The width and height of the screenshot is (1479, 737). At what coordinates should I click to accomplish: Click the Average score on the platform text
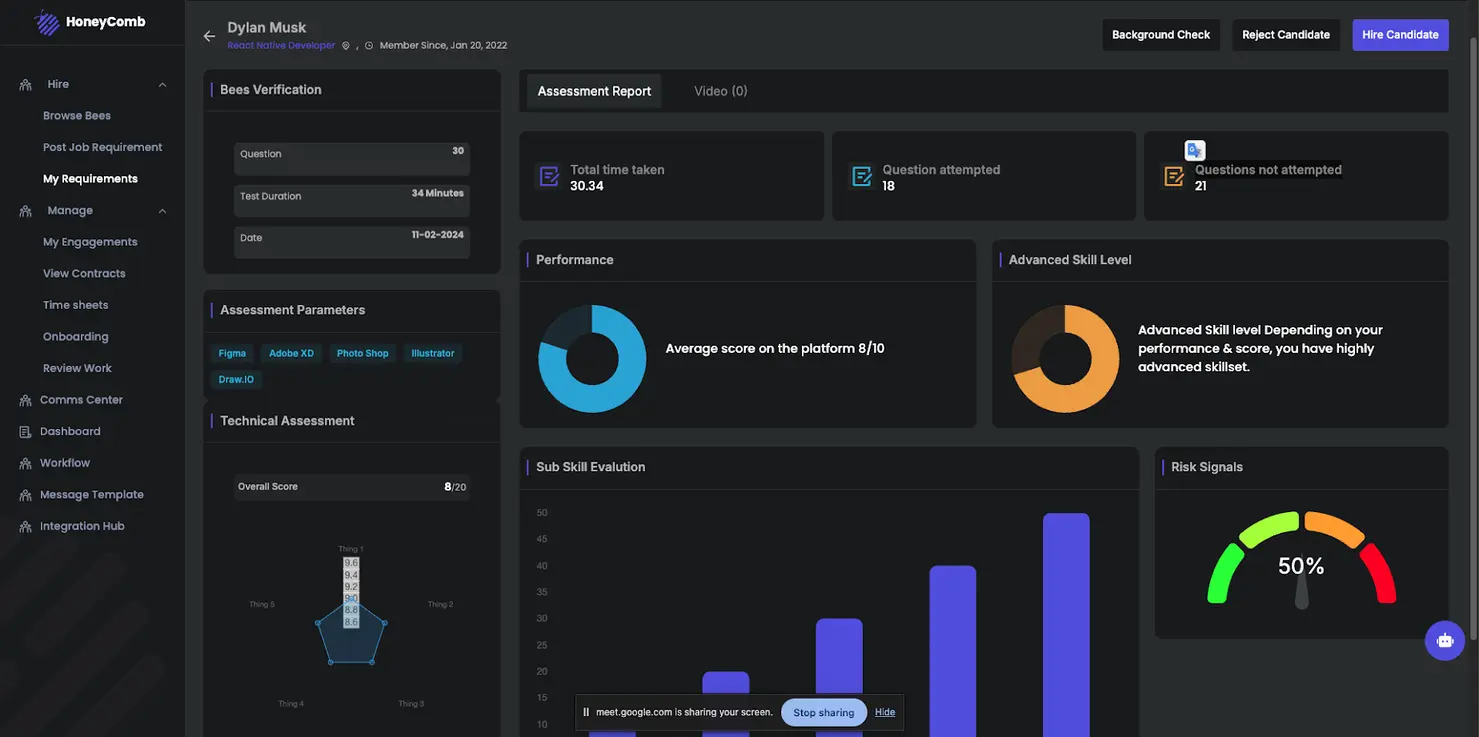click(775, 349)
